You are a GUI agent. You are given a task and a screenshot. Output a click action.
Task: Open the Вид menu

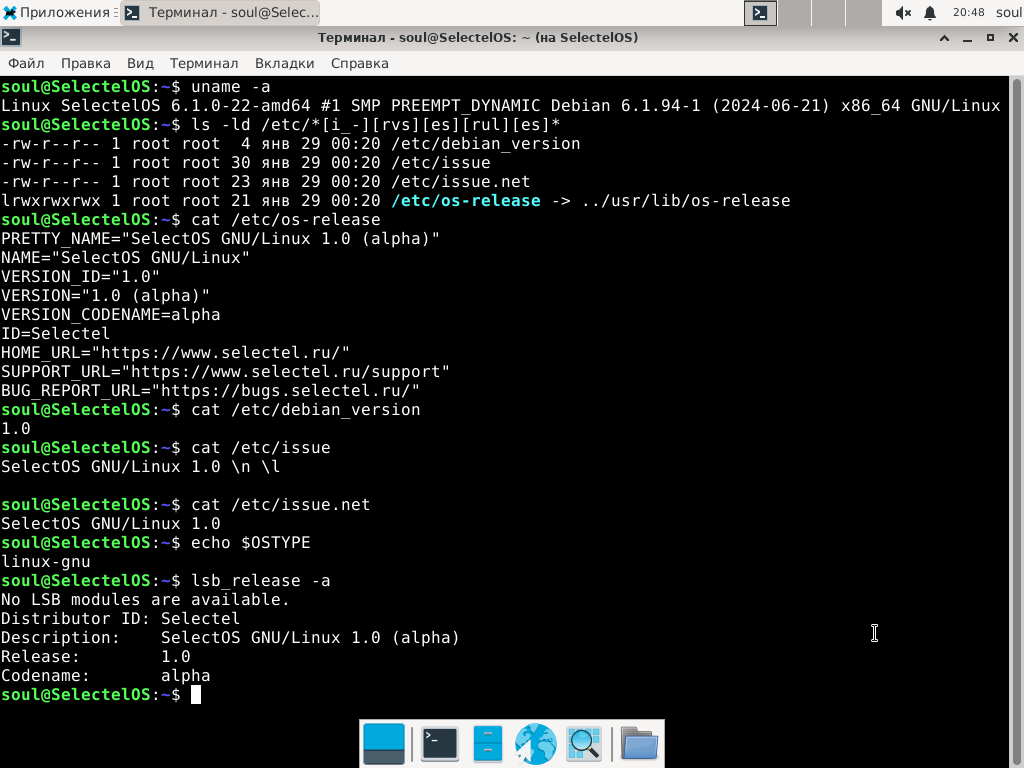(140, 63)
